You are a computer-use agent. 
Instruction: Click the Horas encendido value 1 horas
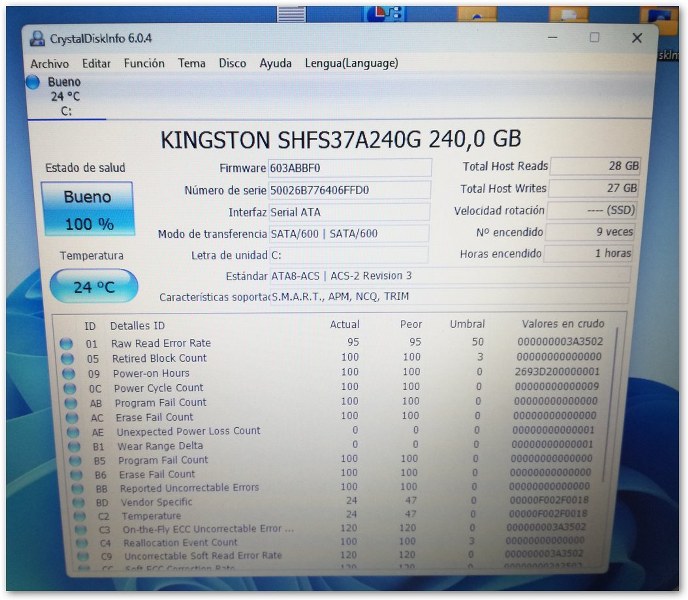[589, 253]
